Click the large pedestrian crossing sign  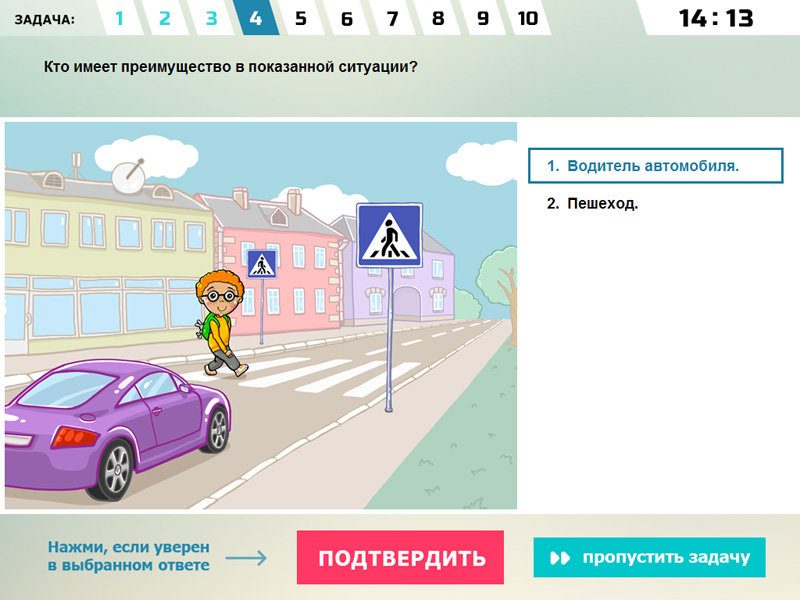(x=390, y=235)
